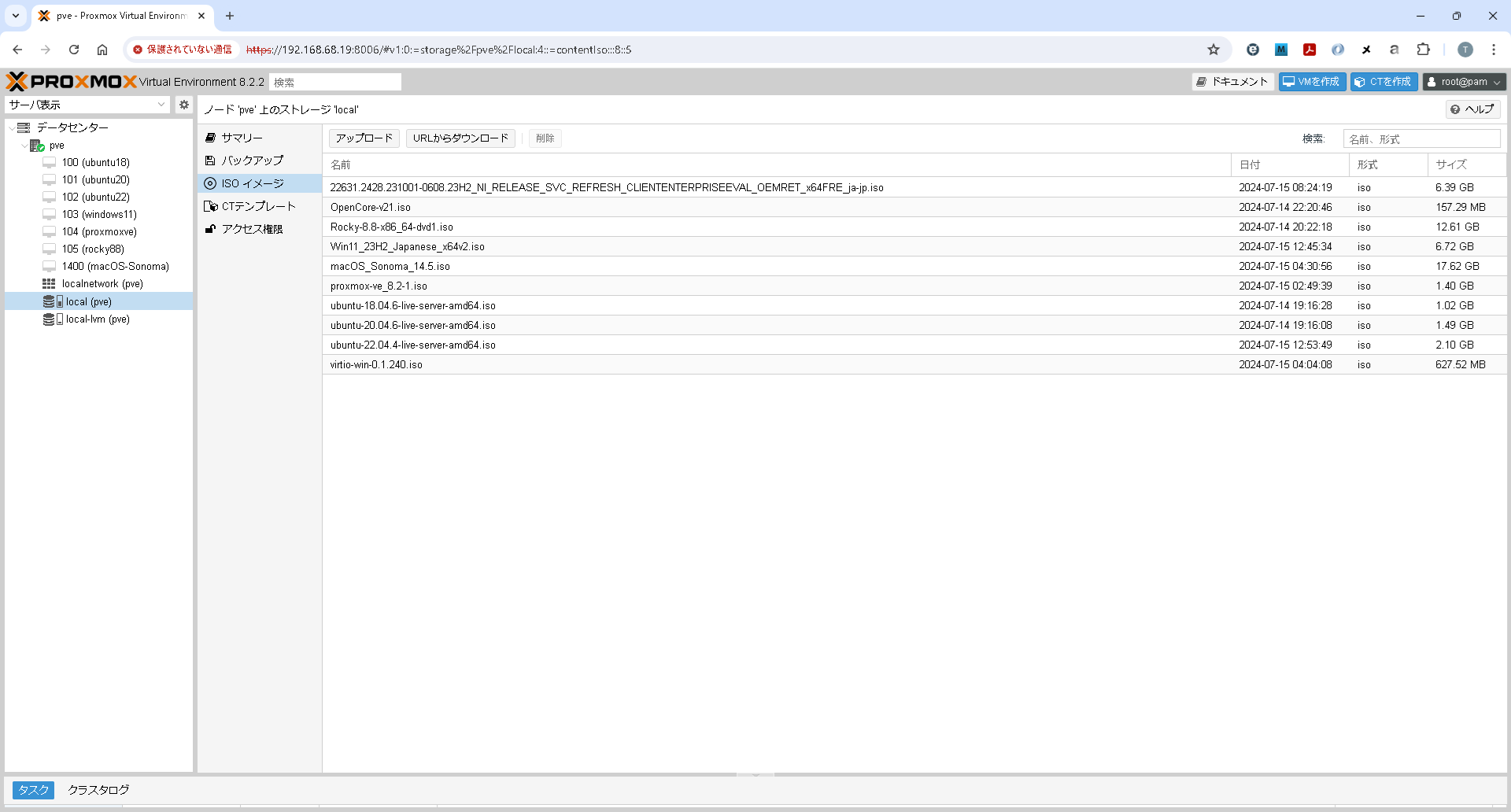Open Chrome three-dot menu
The image size is (1511, 812).
(x=1494, y=50)
